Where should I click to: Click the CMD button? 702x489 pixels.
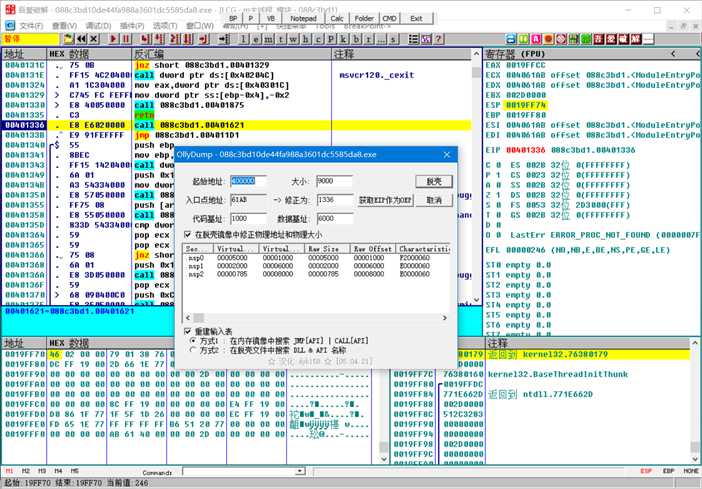coord(389,18)
